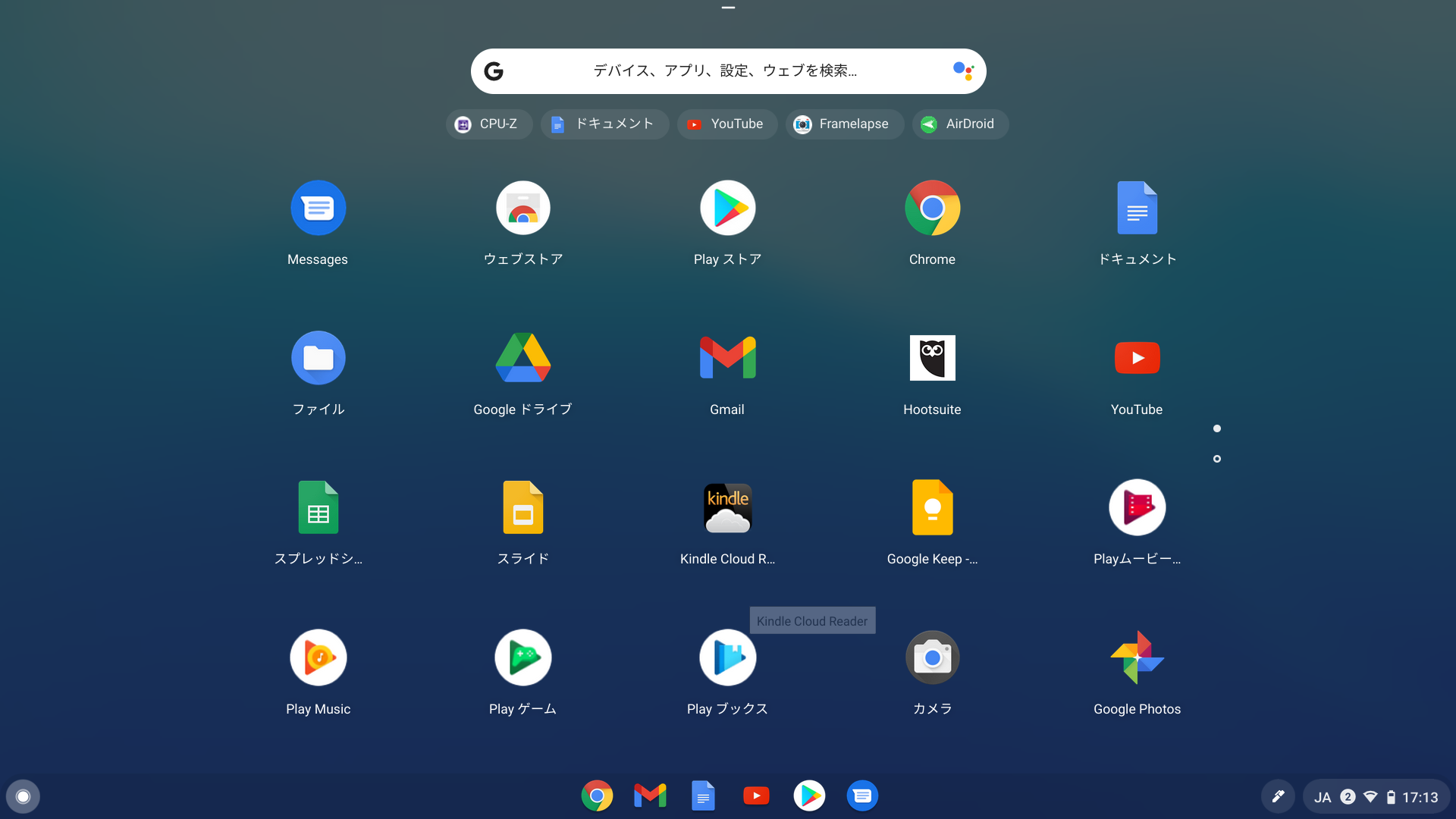This screenshot has width=1456, height=819.
Task: Launch Google ドライブ app
Action: click(522, 358)
